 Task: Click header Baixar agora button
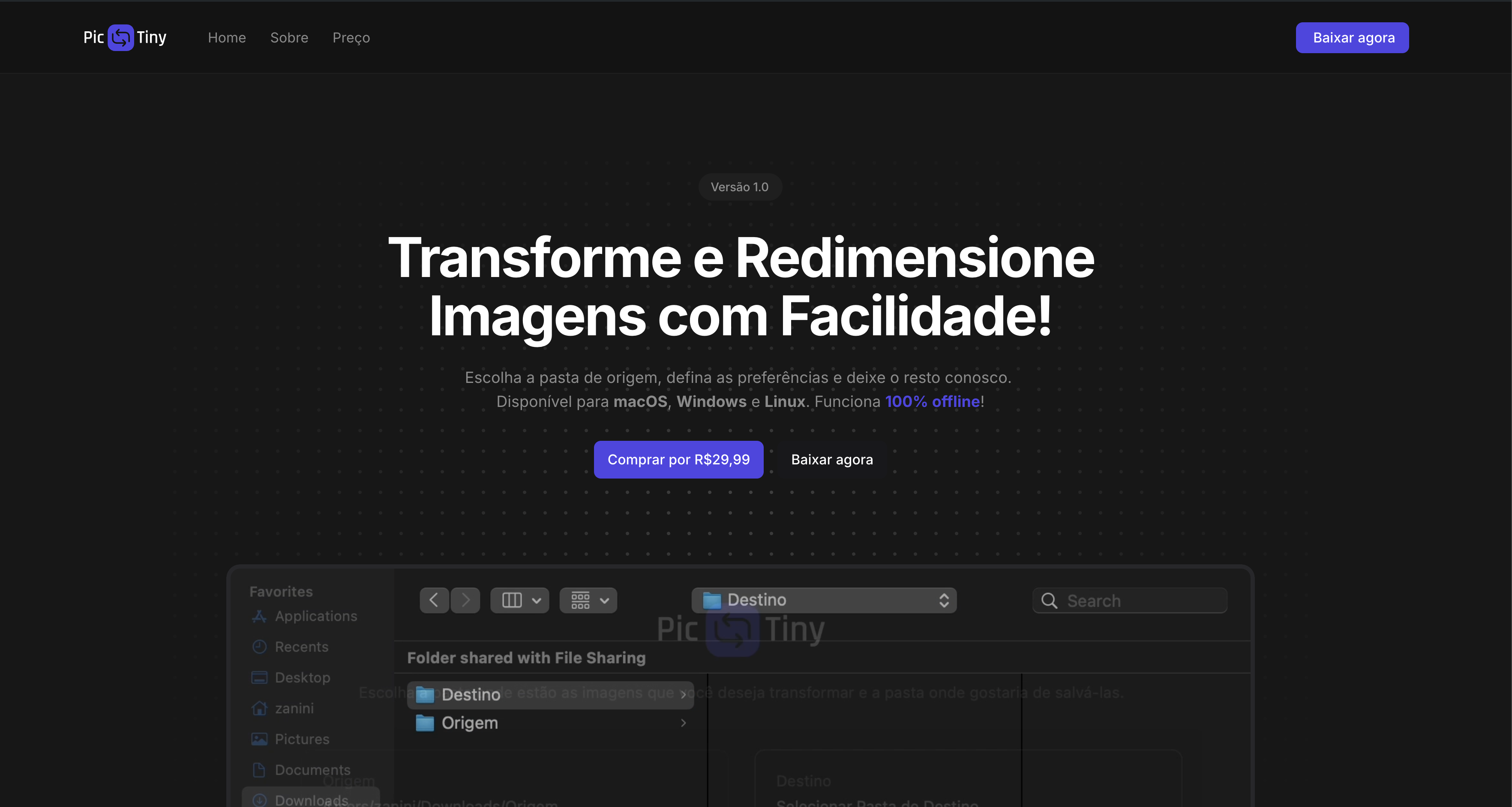[x=1352, y=38]
